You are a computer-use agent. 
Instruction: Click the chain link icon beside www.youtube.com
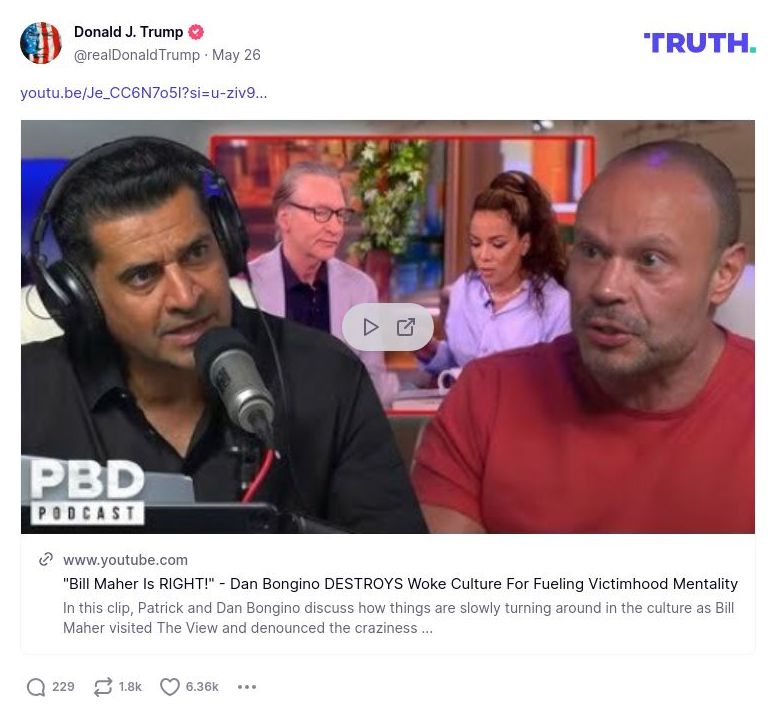(x=46, y=559)
